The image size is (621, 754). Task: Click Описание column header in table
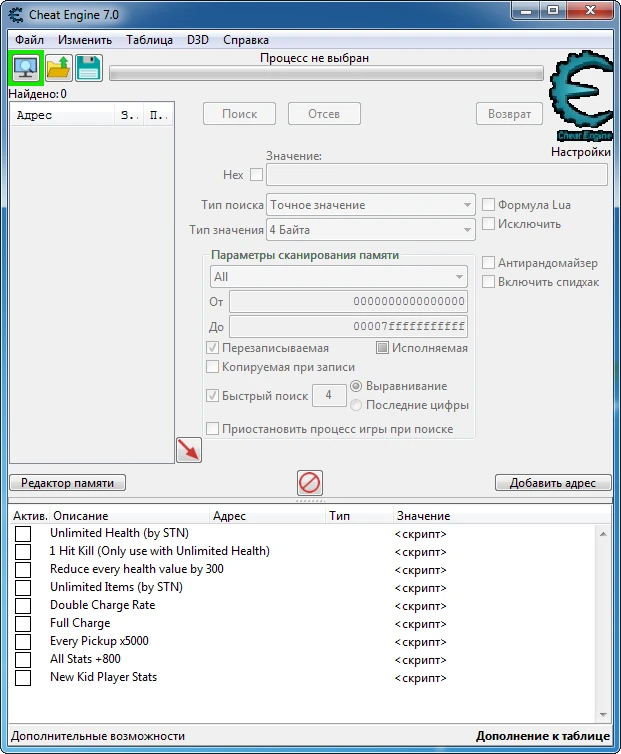click(130, 516)
